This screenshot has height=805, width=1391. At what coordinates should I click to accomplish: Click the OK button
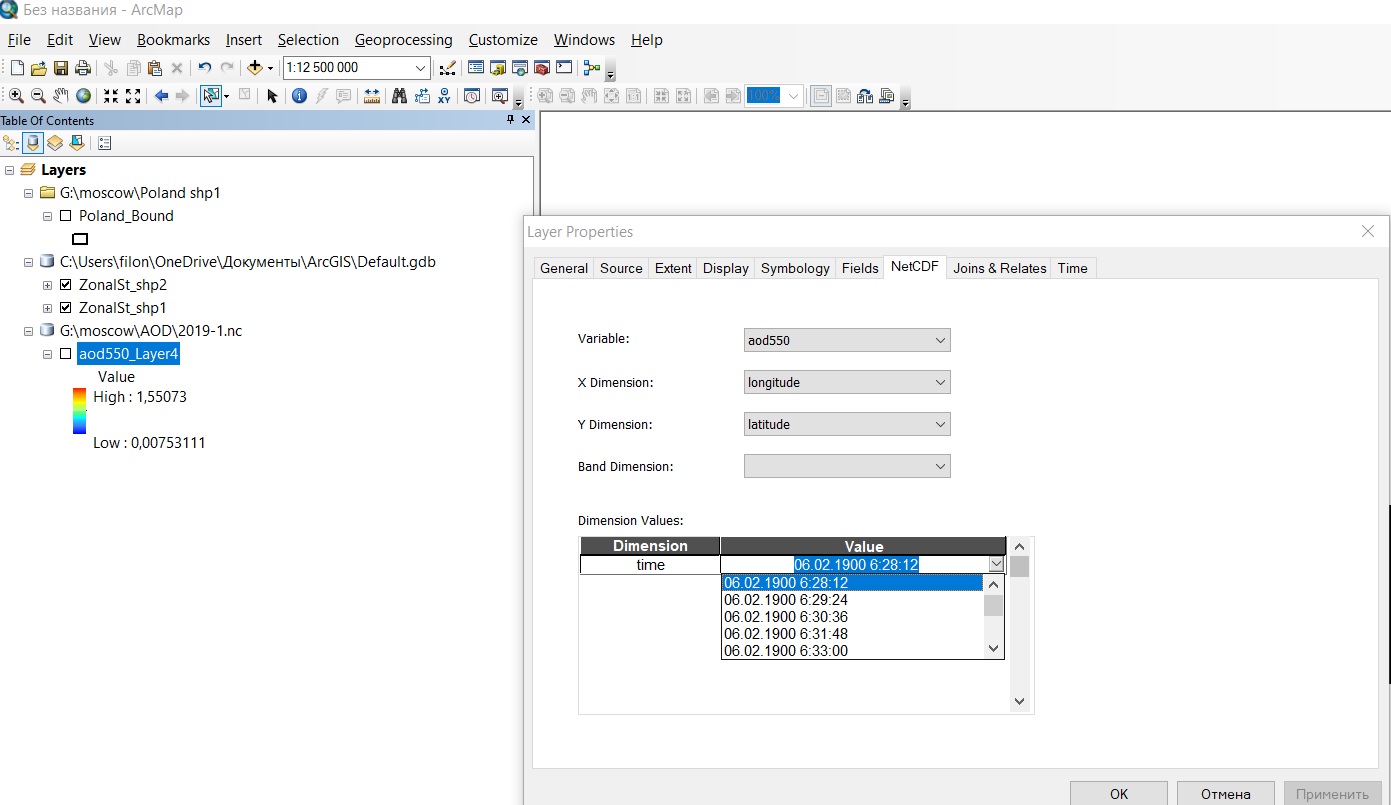(x=1118, y=794)
